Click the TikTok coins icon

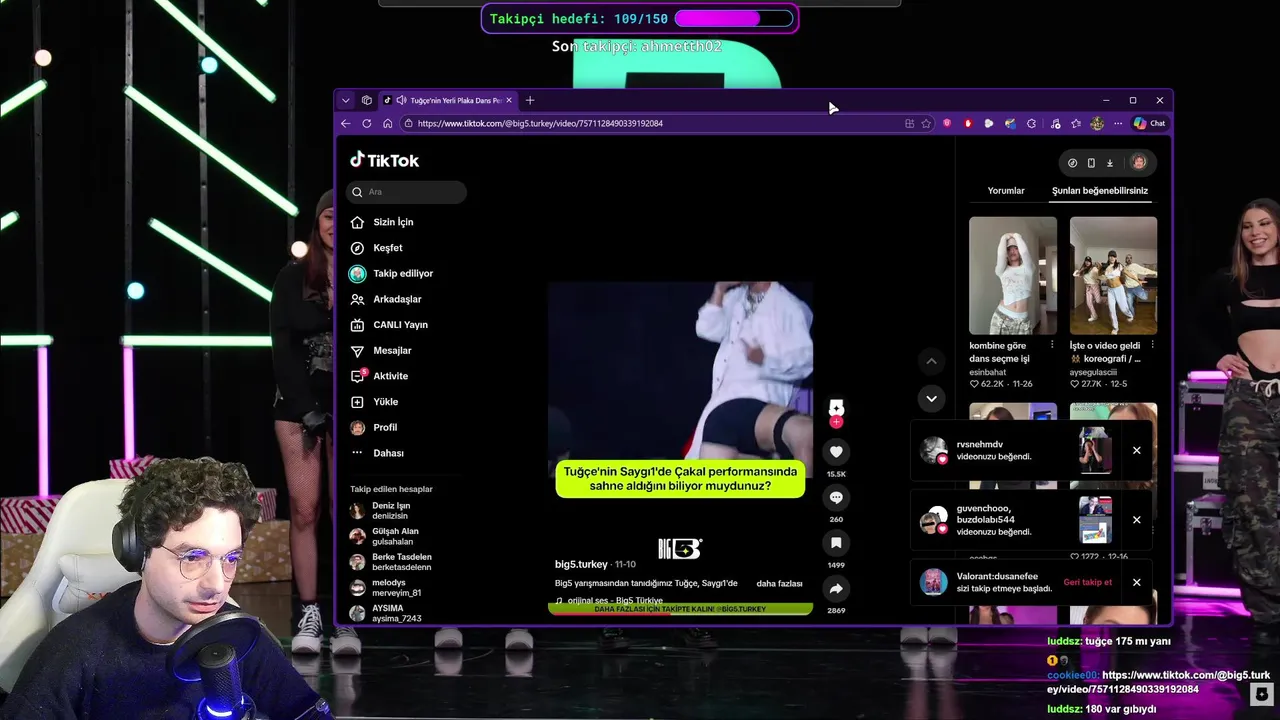[1073, 163]
